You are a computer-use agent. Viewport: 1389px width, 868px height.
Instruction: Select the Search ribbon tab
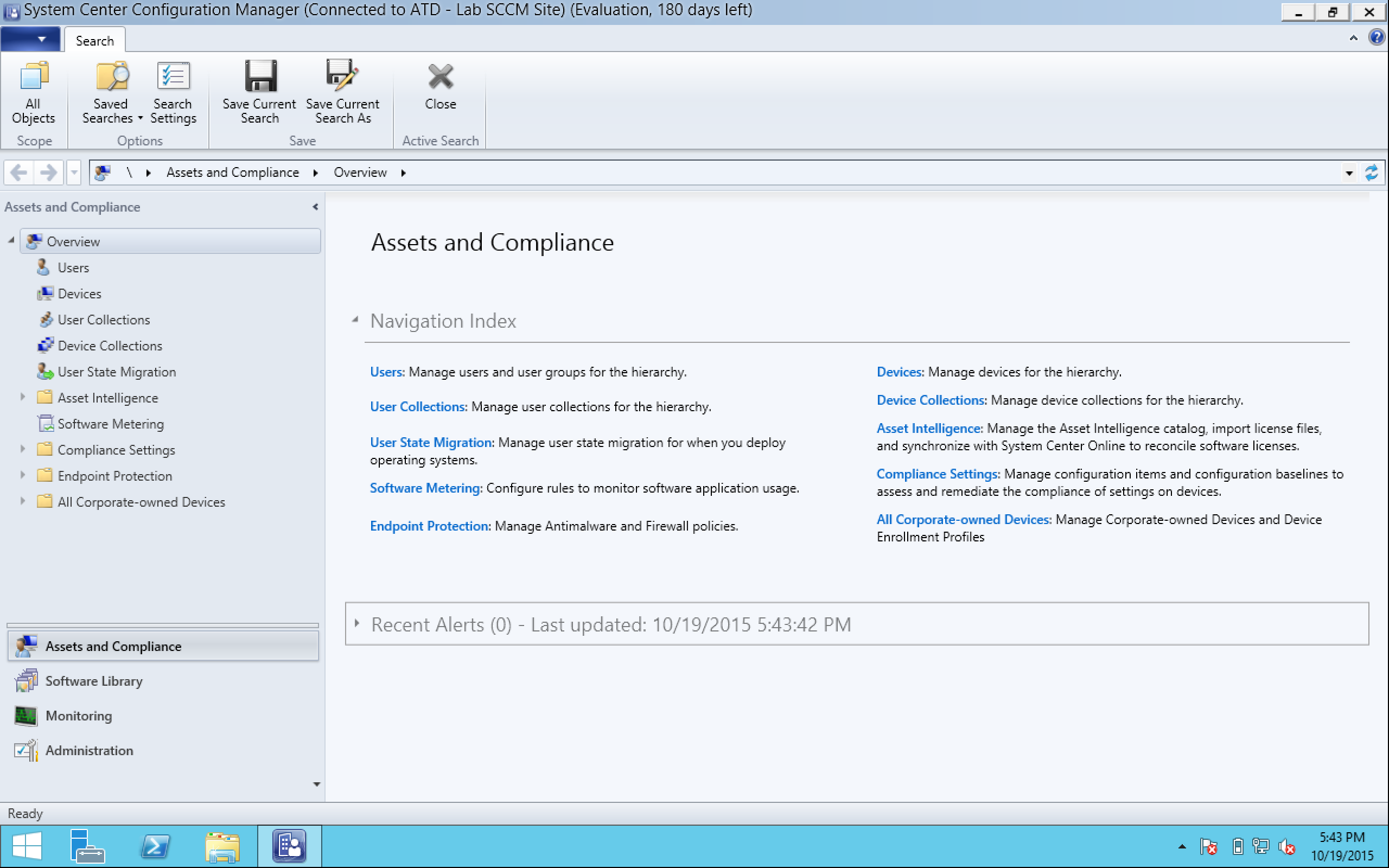coord(95,41)
